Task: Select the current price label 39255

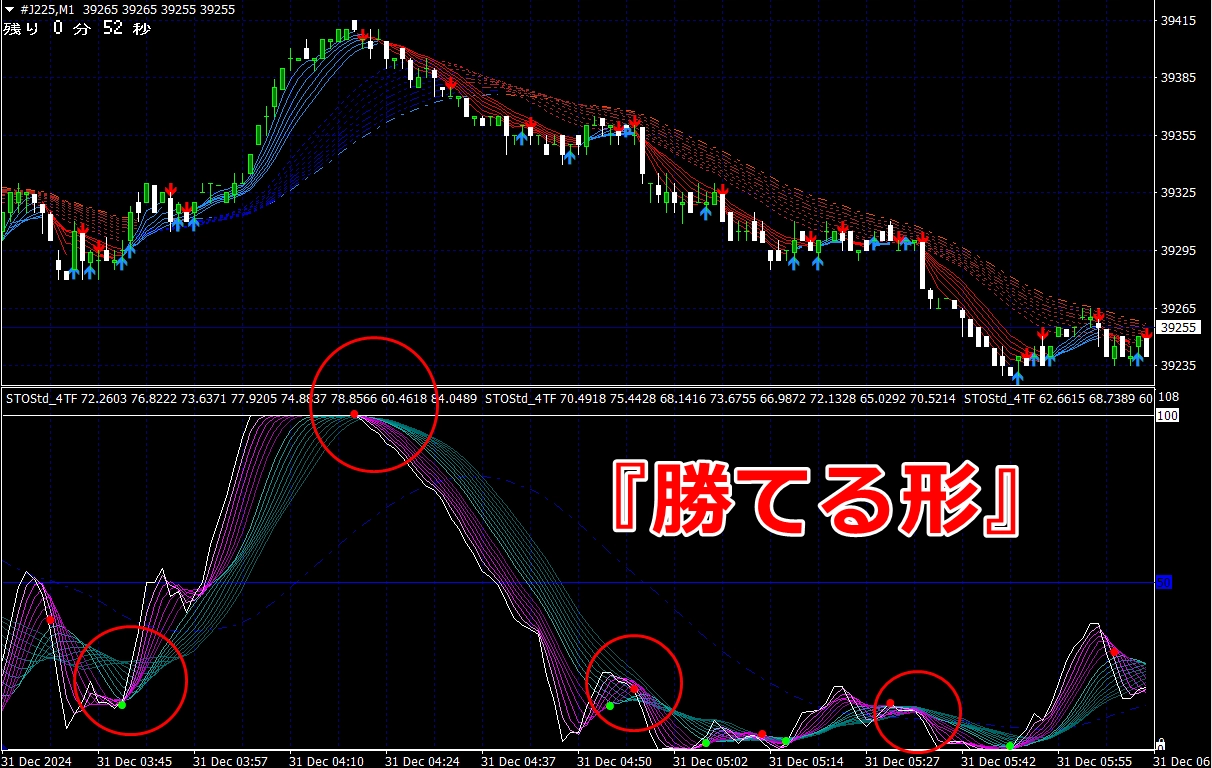Action: click(1178, 327)
